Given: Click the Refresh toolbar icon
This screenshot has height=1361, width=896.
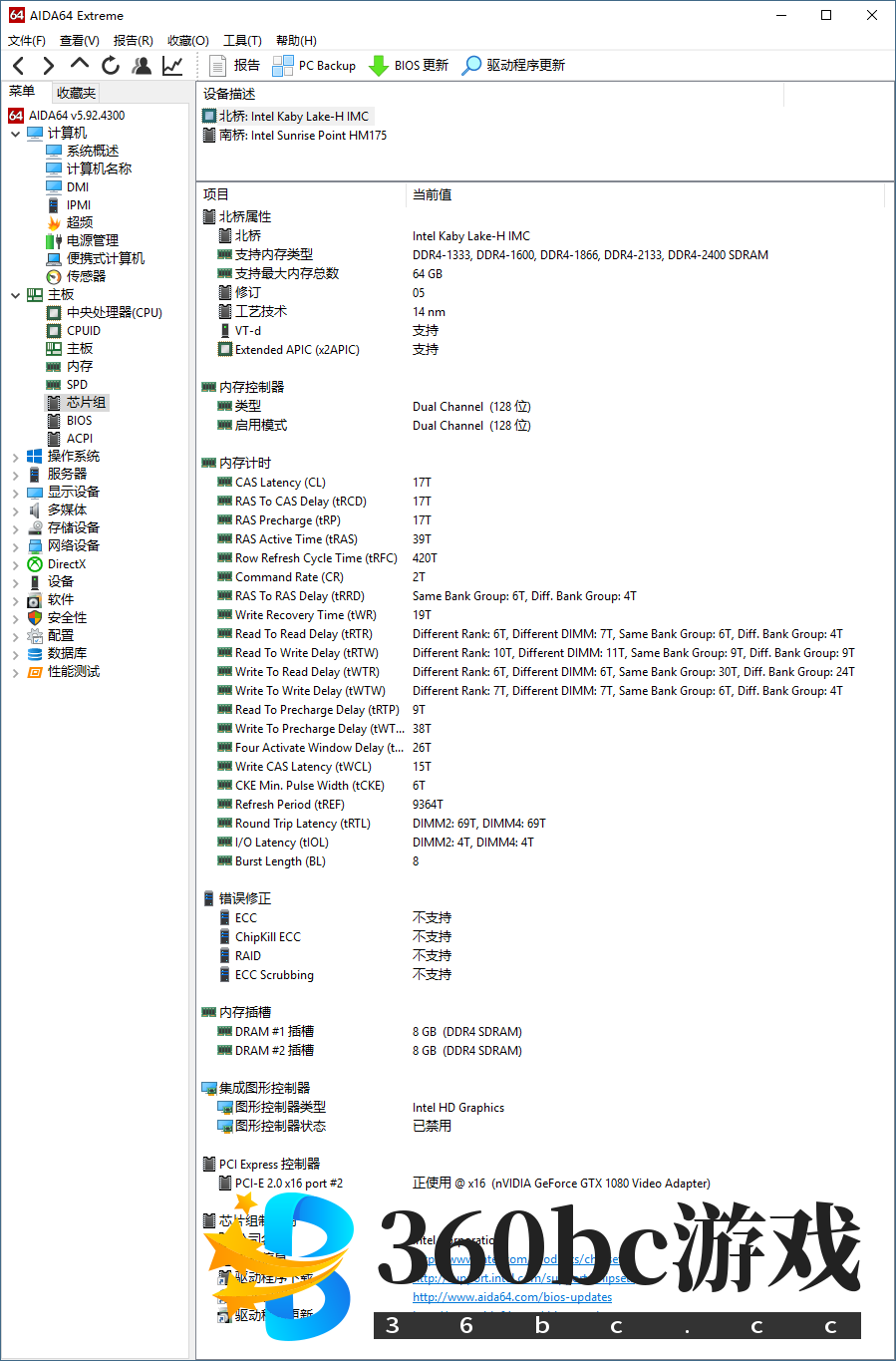Looking at the screenshot, I should pos(111,66).
